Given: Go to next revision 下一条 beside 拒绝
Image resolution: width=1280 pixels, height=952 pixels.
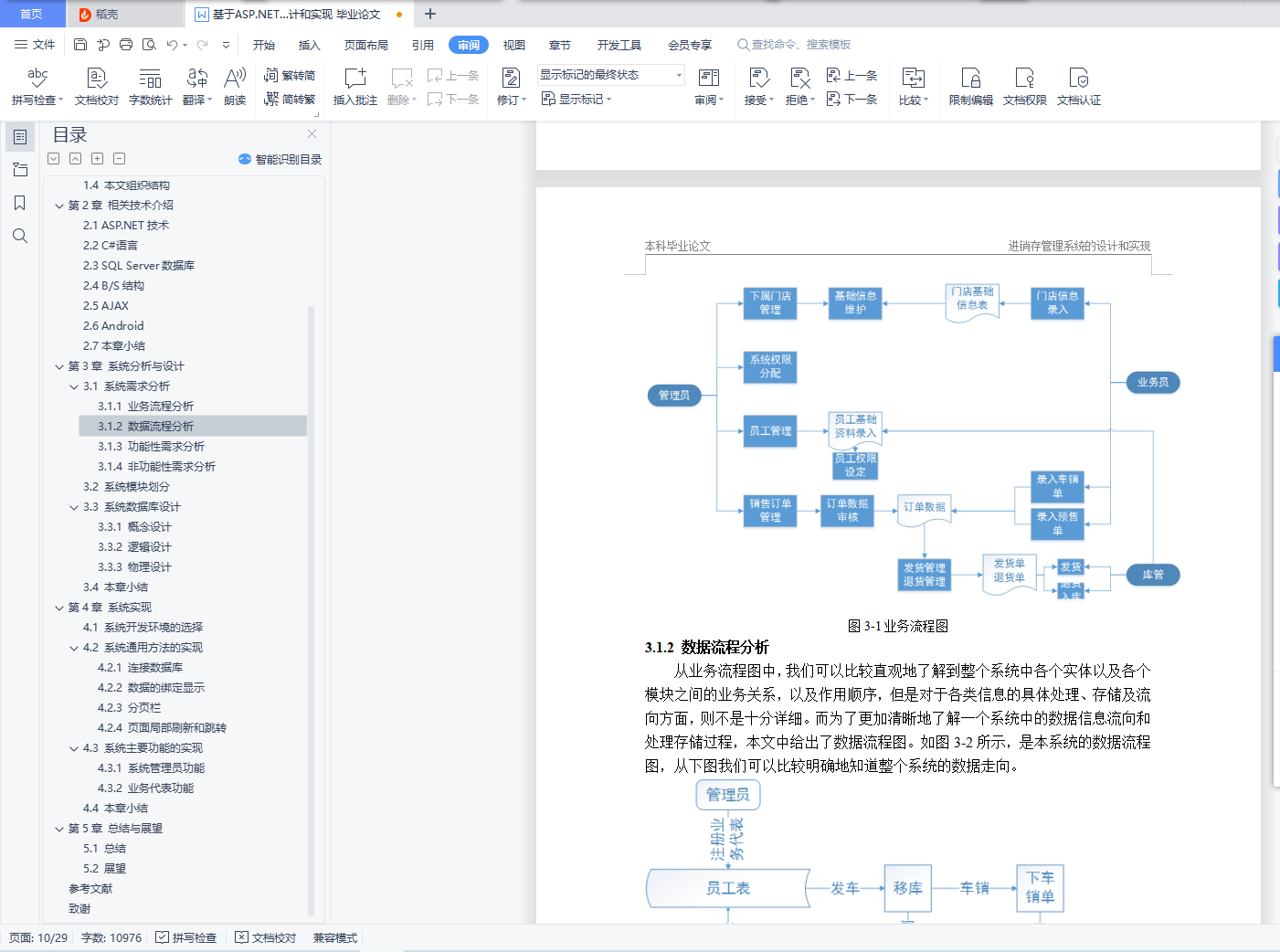Looking at the screenshot, I should 852,99.
